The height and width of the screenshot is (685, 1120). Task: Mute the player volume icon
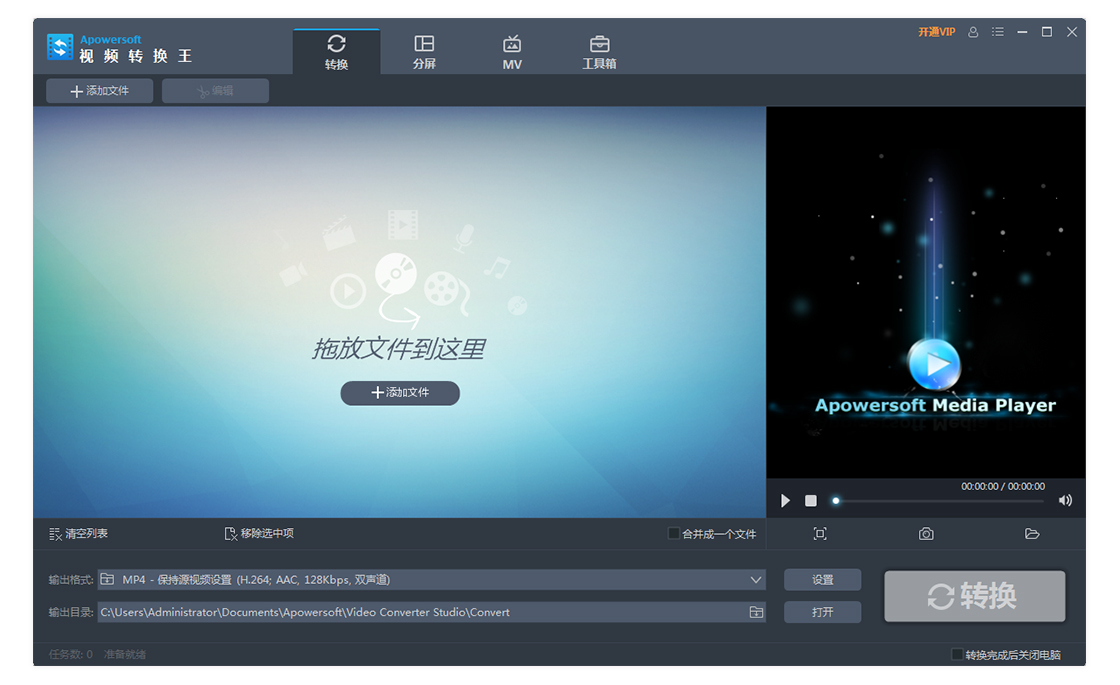[x=1065, y=501]
